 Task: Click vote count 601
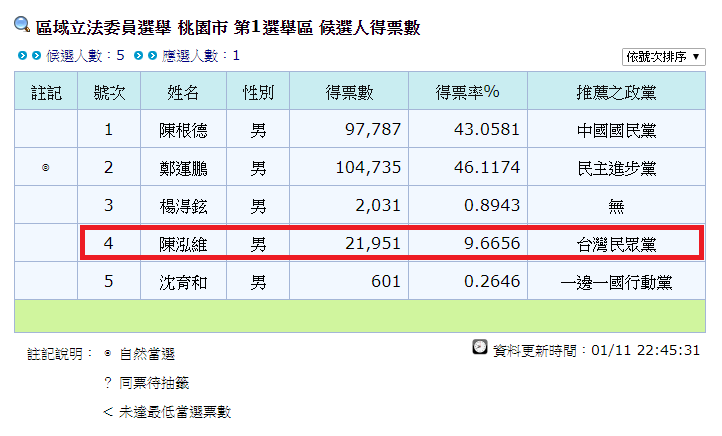(386, 281)
